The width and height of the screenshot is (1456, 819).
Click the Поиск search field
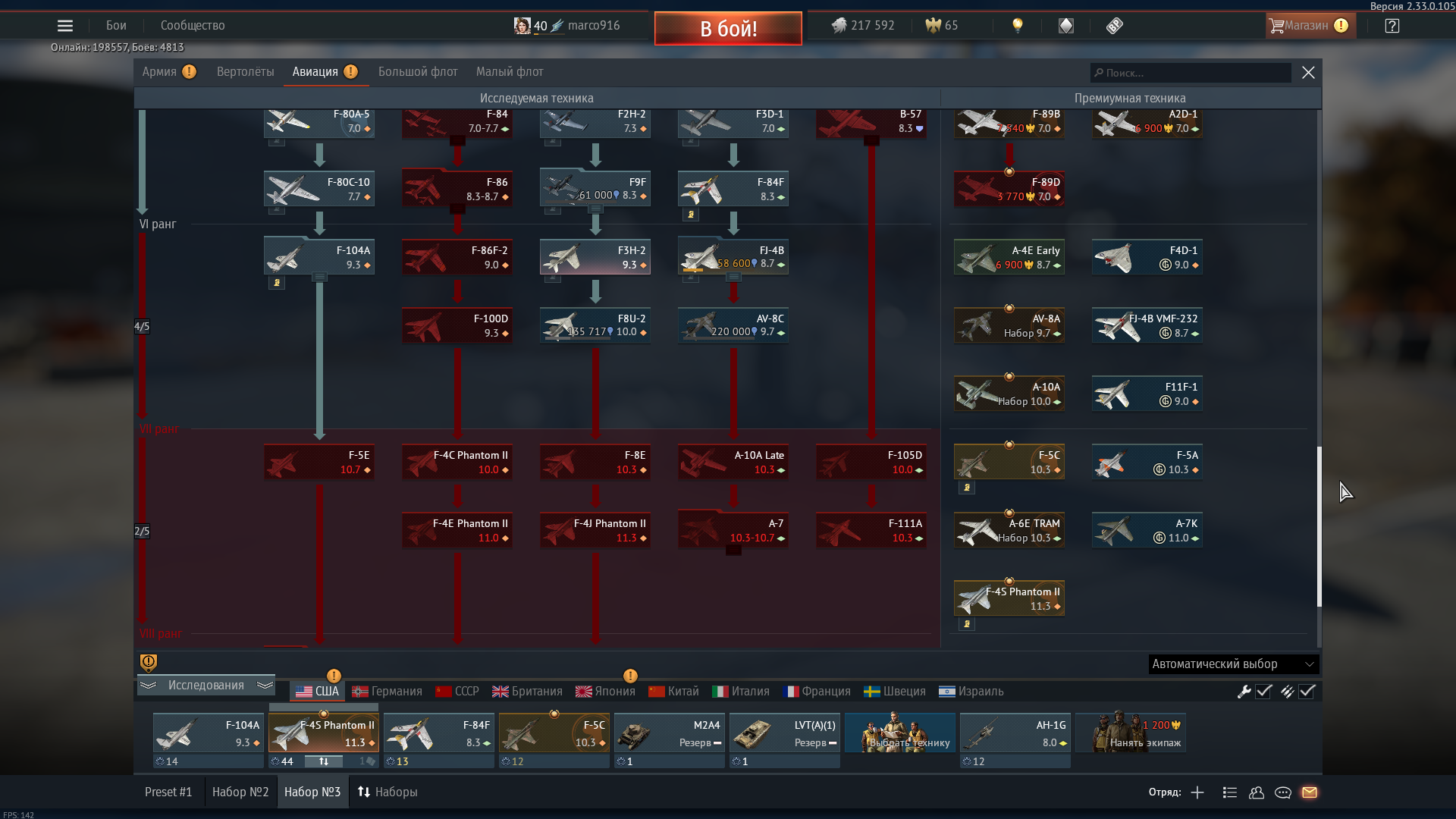click(1191, 73)
